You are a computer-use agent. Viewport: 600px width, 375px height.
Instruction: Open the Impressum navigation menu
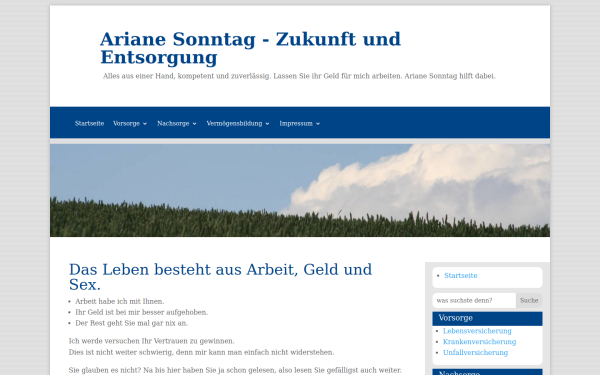pos(296,124)
